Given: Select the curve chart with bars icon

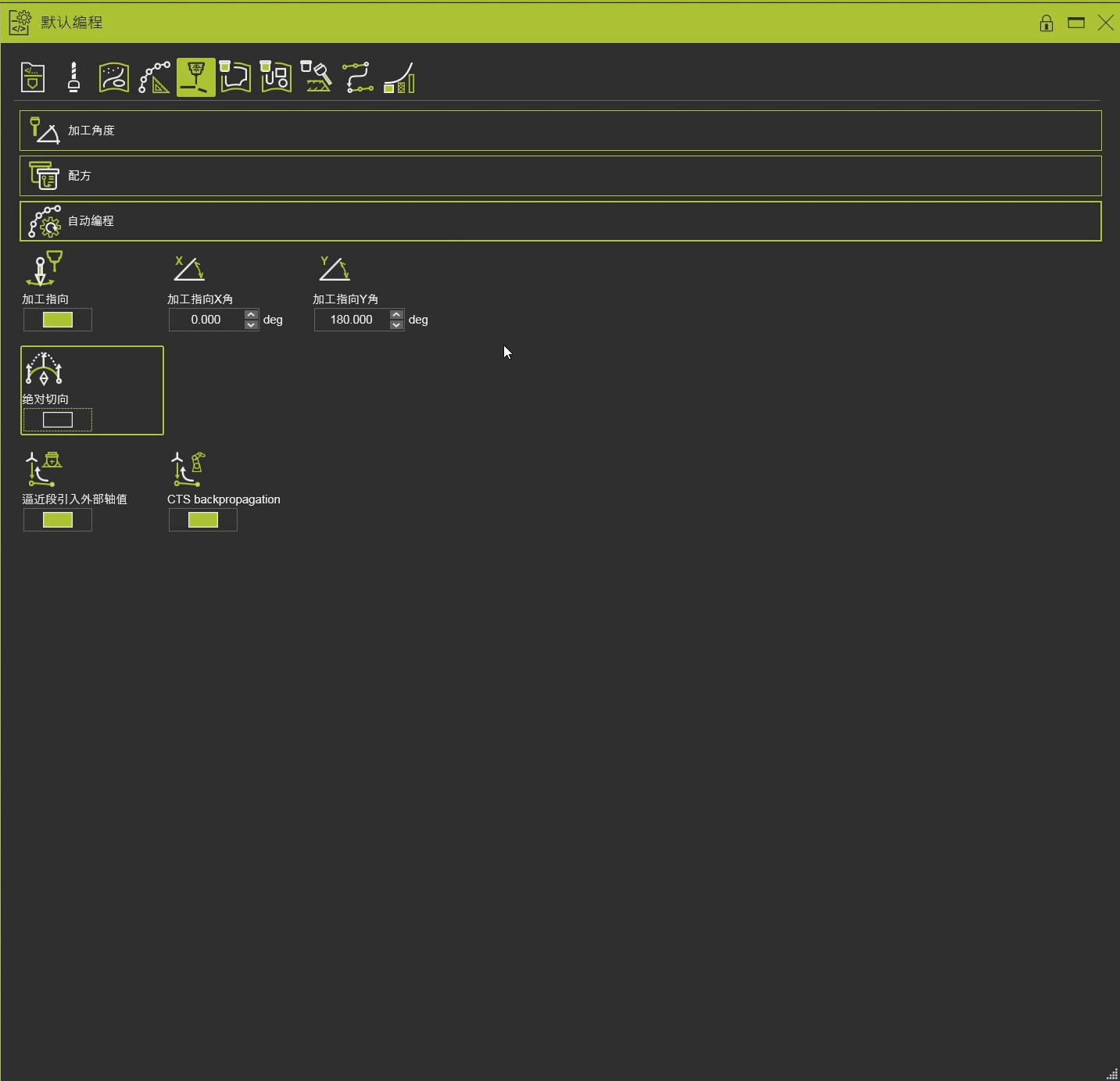Looking at the screenshot, I should click(399, 77).
